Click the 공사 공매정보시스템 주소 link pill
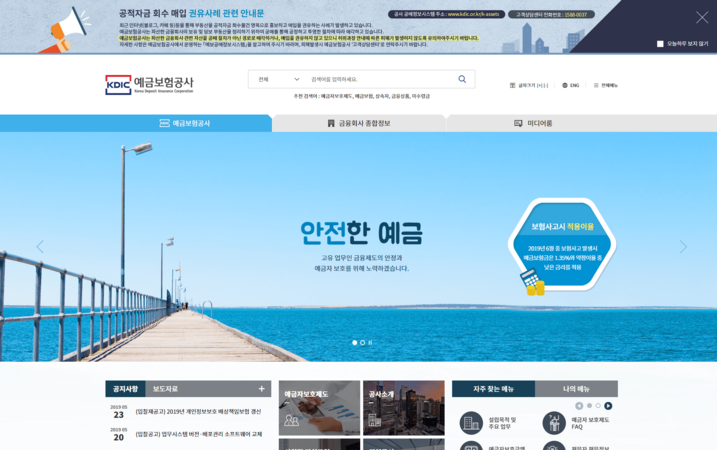This screenshot has height=450, width=717. click(x=446, y=15)
